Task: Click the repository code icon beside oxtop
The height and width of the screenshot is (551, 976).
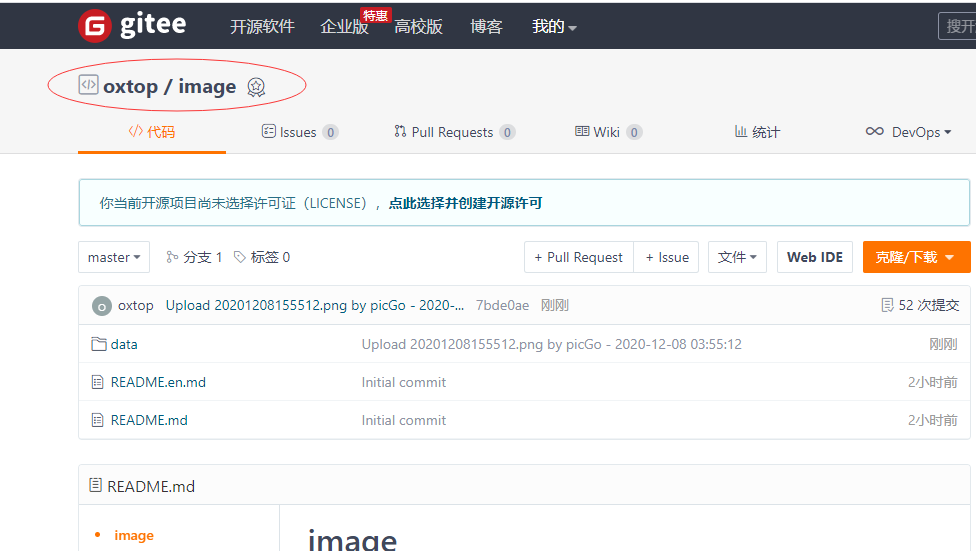Action: point(88,86)
